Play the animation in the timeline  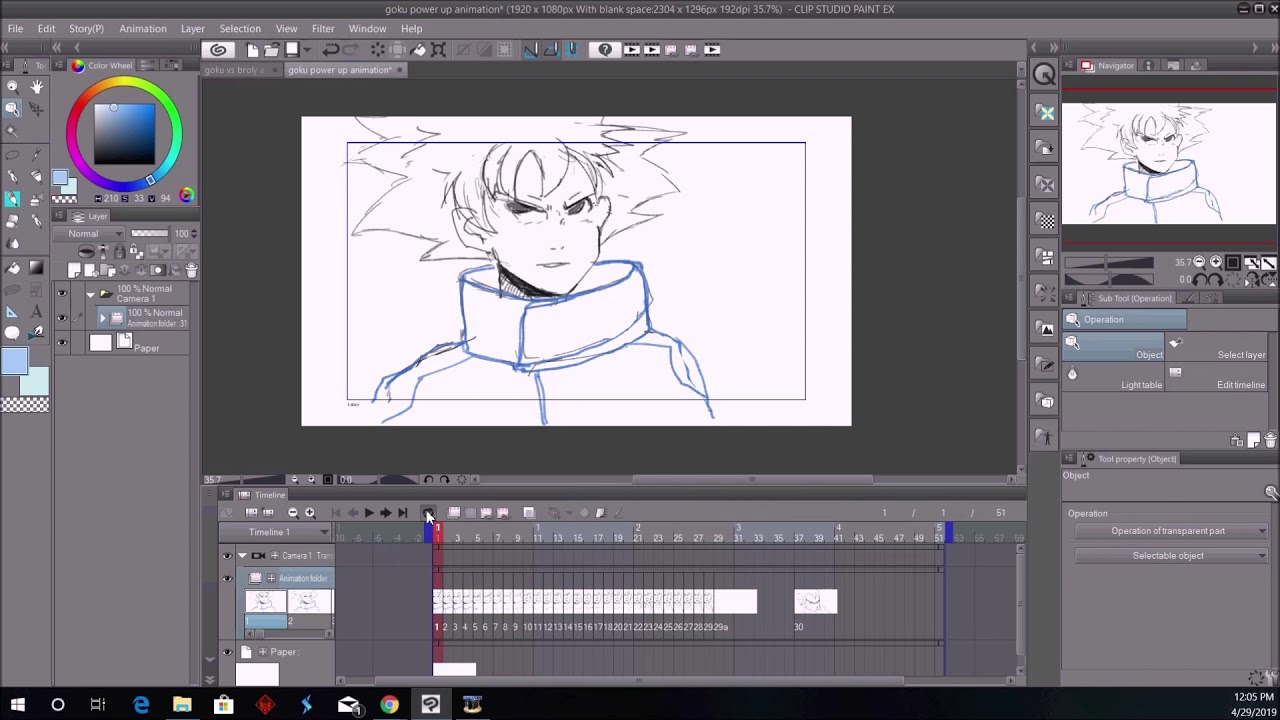pos(369,513)
